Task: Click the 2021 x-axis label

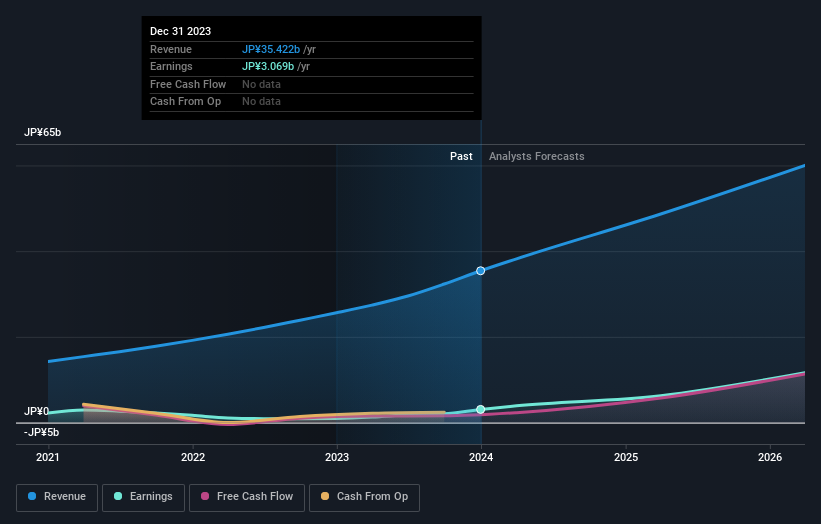Action: [48, 458]
